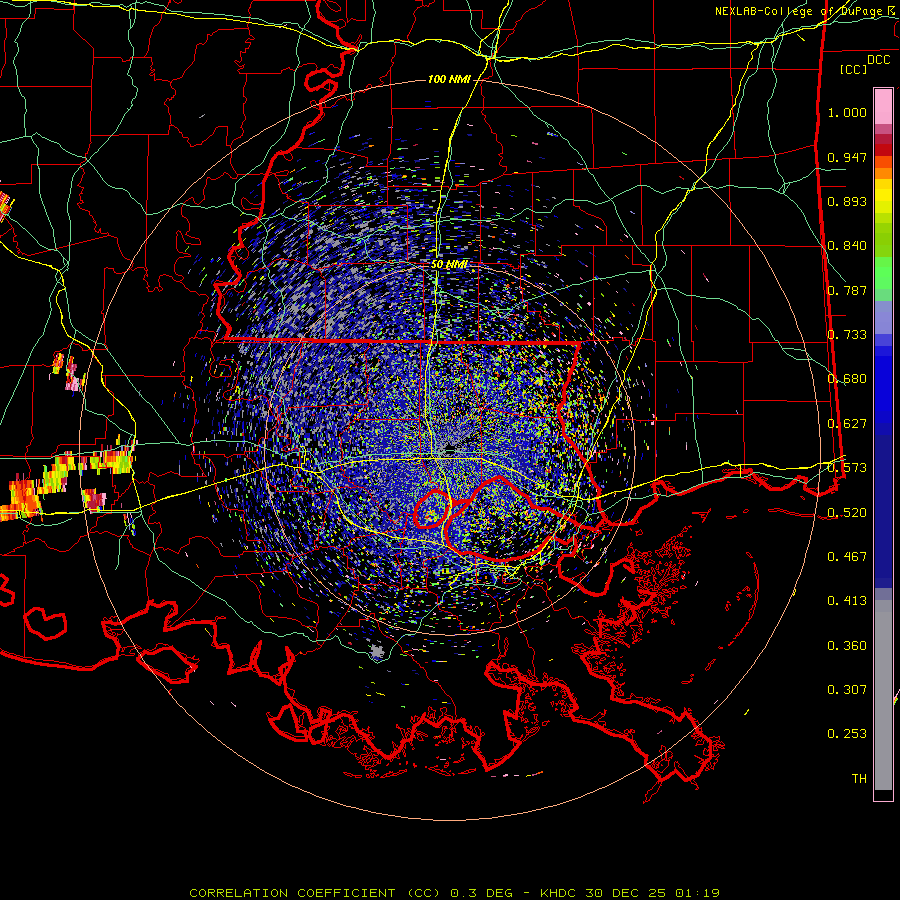Select the 0.253 scale label
The height and width of the screenshot is (900, 900).
[x=847, y=734]
